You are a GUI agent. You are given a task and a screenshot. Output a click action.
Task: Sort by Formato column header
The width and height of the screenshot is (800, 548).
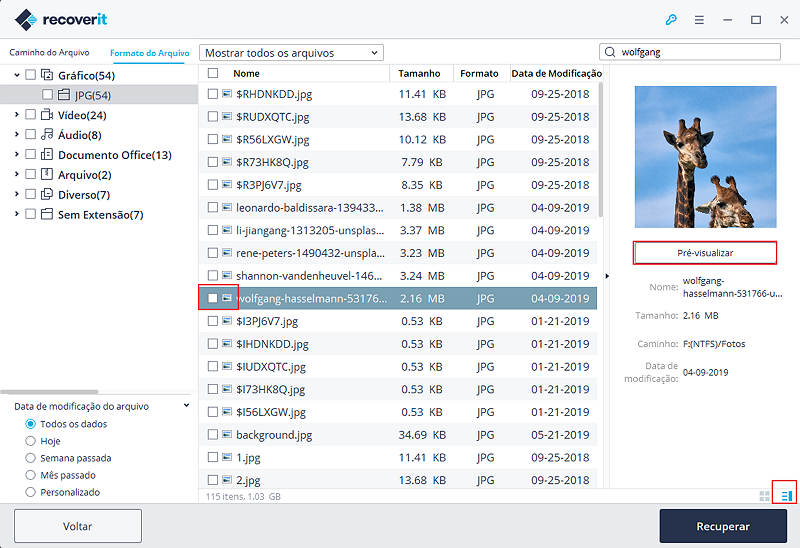click(x=479, y=73)
